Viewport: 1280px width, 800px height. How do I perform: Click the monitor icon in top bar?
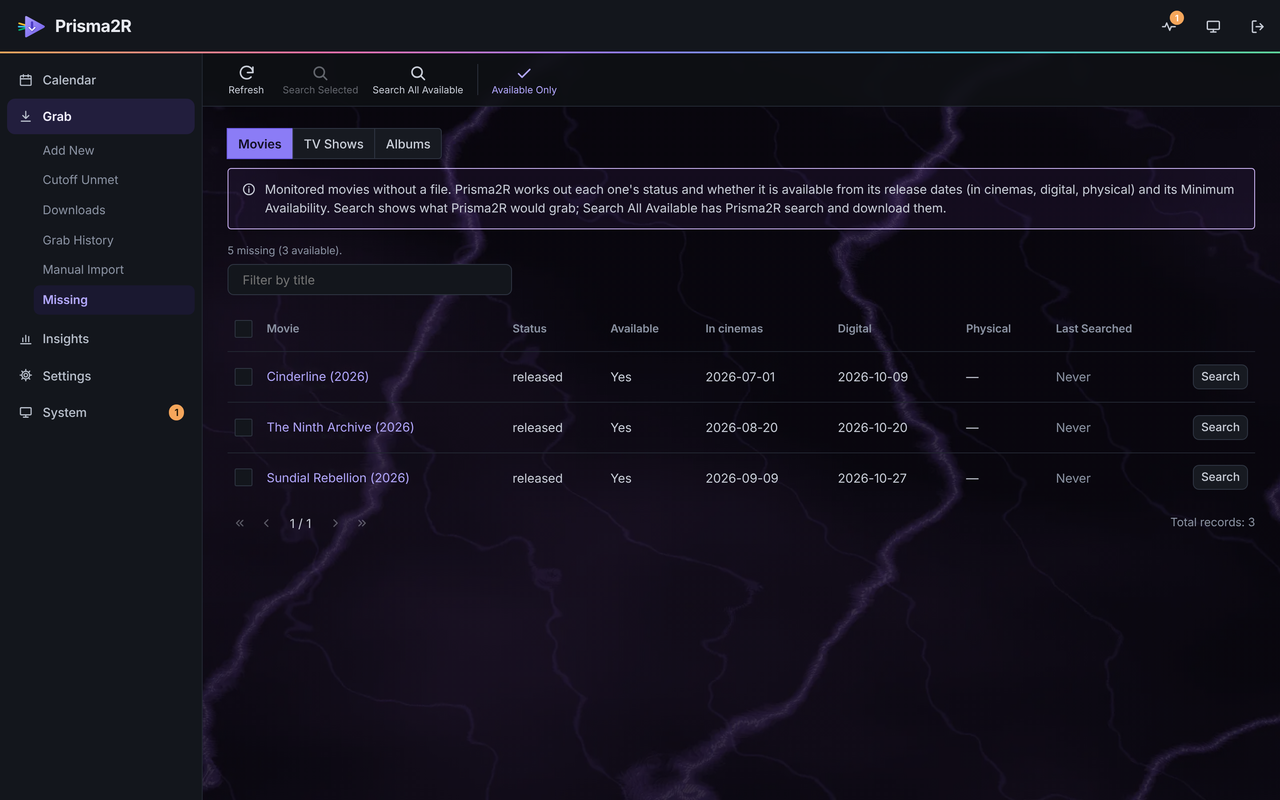(1213, 26)
